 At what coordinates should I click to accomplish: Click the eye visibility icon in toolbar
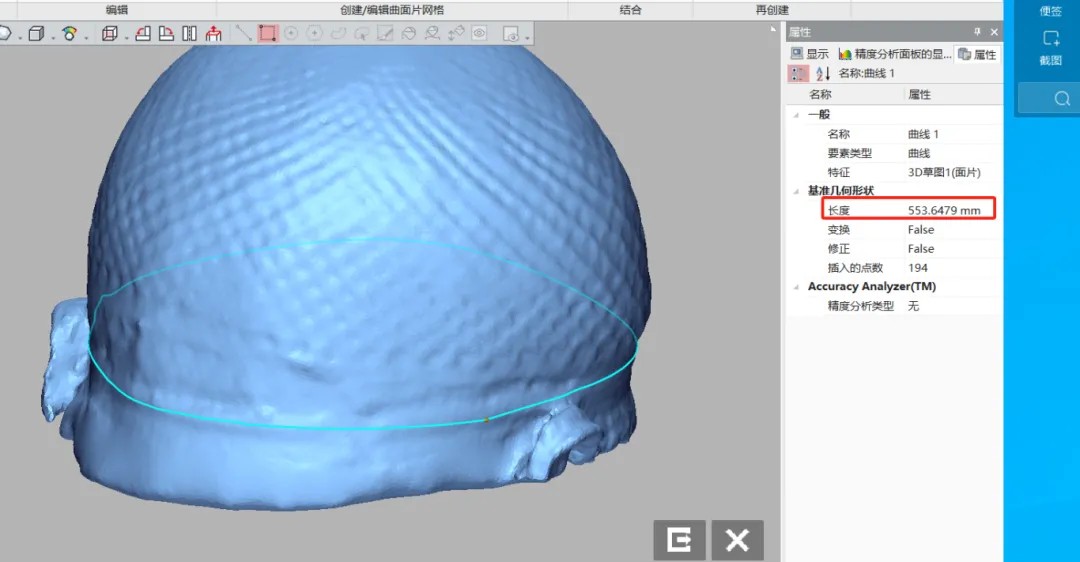[480, 33]
